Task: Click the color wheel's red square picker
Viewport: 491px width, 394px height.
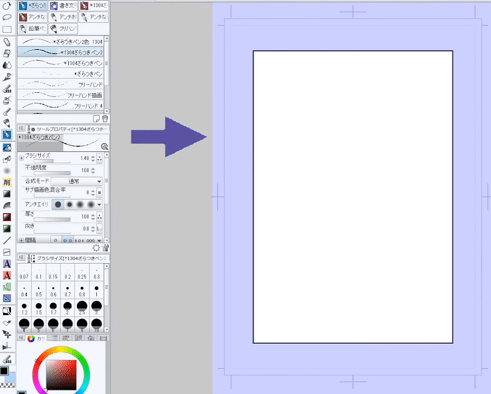Action: 61,375
